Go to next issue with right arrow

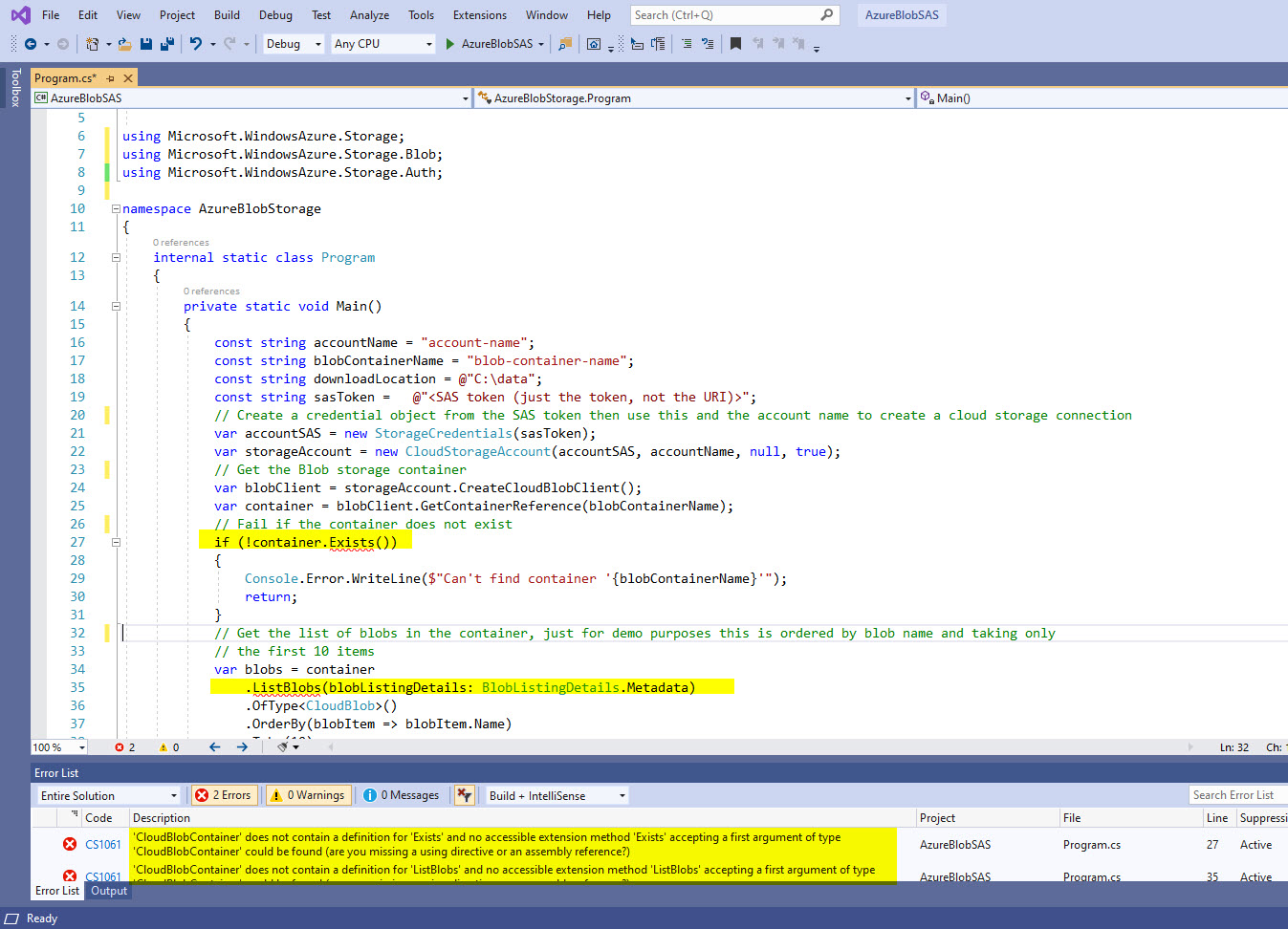click(242, 747)
